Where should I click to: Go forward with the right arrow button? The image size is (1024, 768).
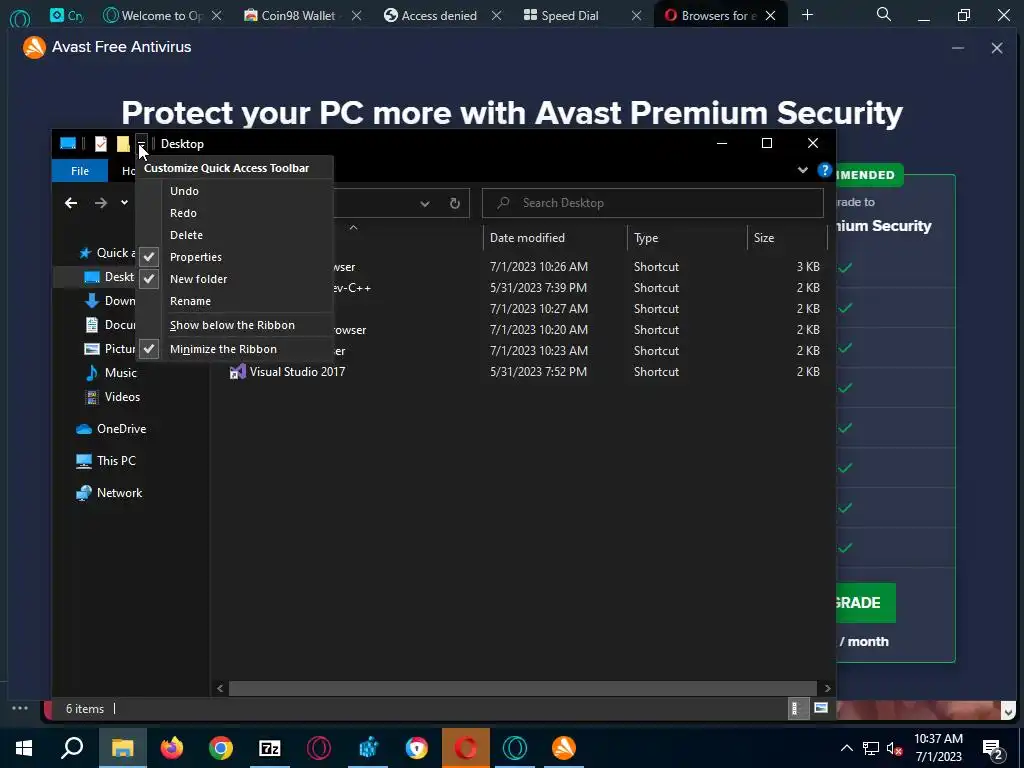pos(101,203)
